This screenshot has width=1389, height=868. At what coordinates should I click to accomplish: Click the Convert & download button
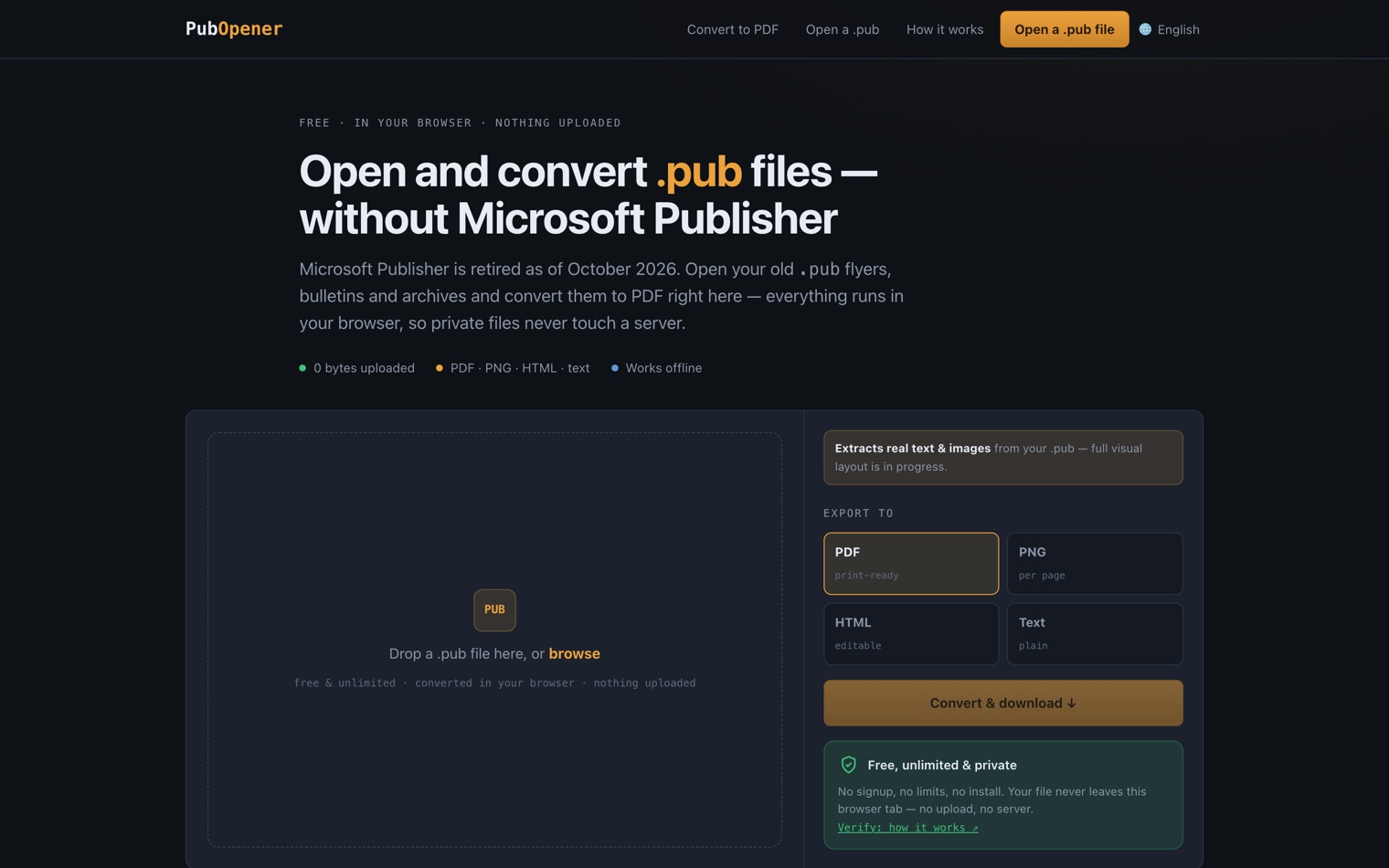point(1003,703)
